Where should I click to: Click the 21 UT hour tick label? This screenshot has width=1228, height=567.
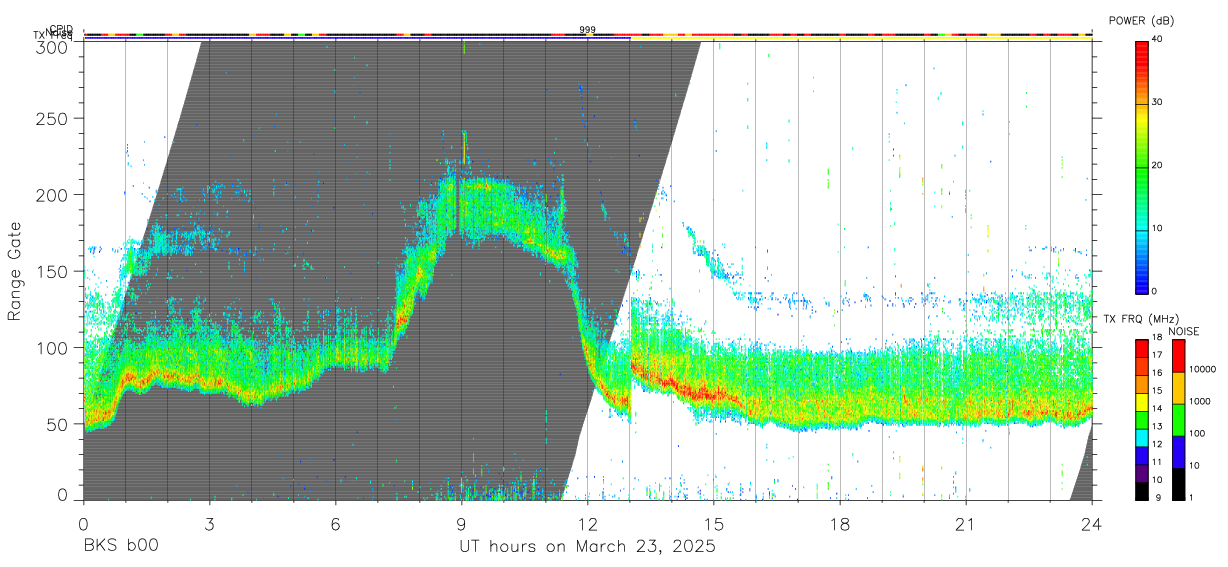(966, 525)
